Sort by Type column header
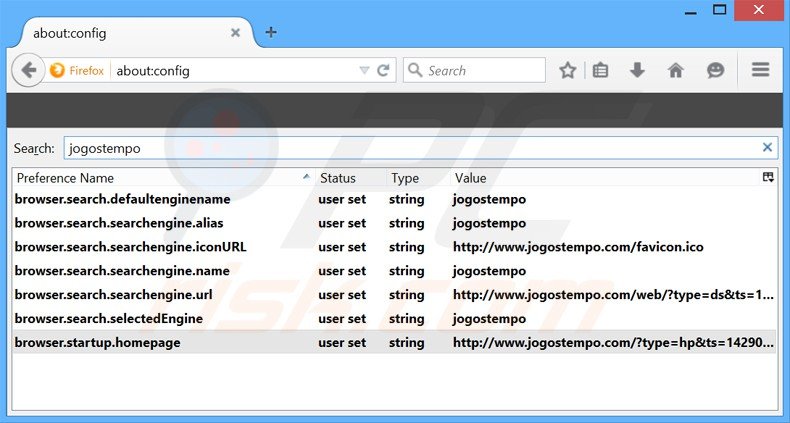The height and width of the screenshot is (423, 790). click(418, 178)
